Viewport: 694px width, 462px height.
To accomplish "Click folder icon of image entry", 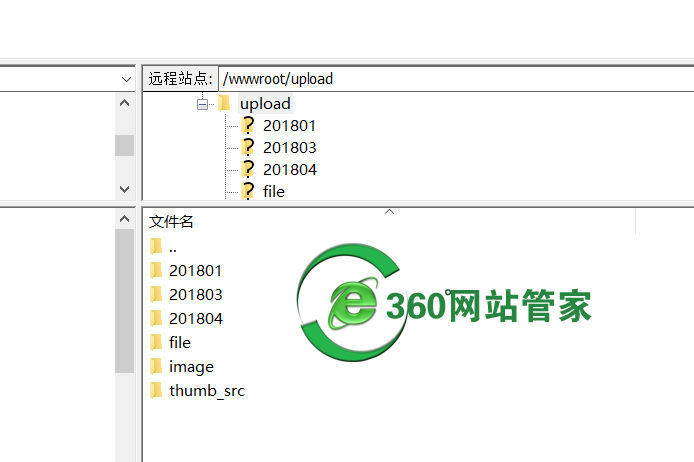I will 156,366.
